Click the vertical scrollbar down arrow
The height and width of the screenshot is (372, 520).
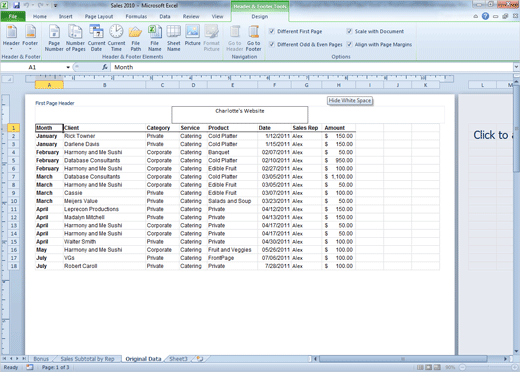click(x=516, y=351)
